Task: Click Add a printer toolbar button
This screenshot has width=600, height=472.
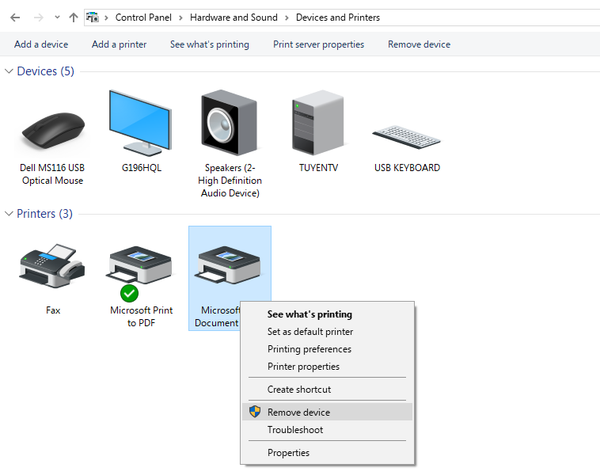Action: click(119, 44)
